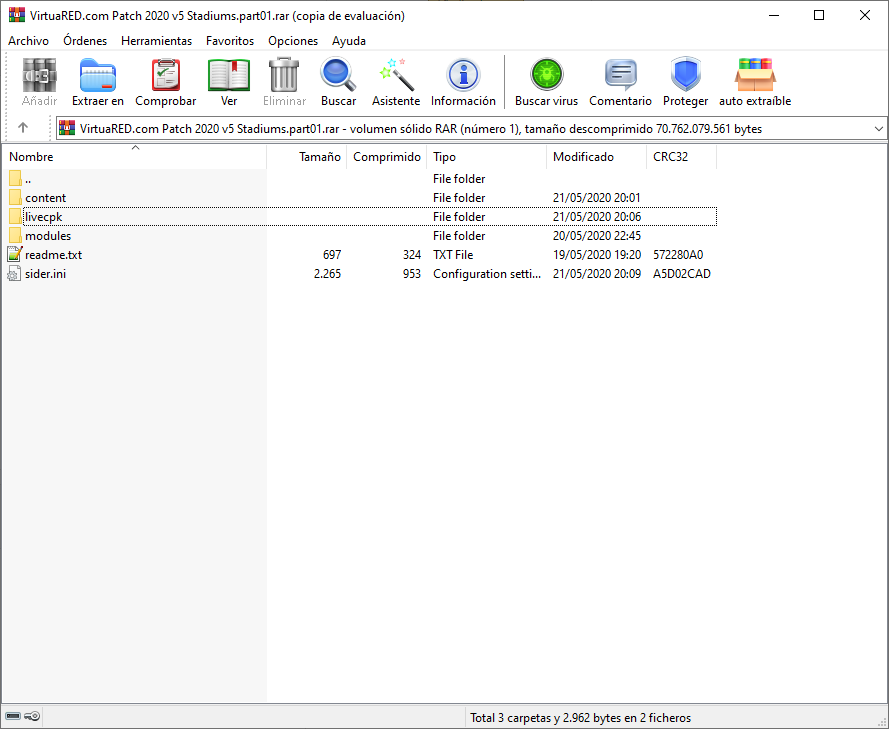
Task: Open the Ver book icon
Action: pyautogui.click(x=228, y=75)
